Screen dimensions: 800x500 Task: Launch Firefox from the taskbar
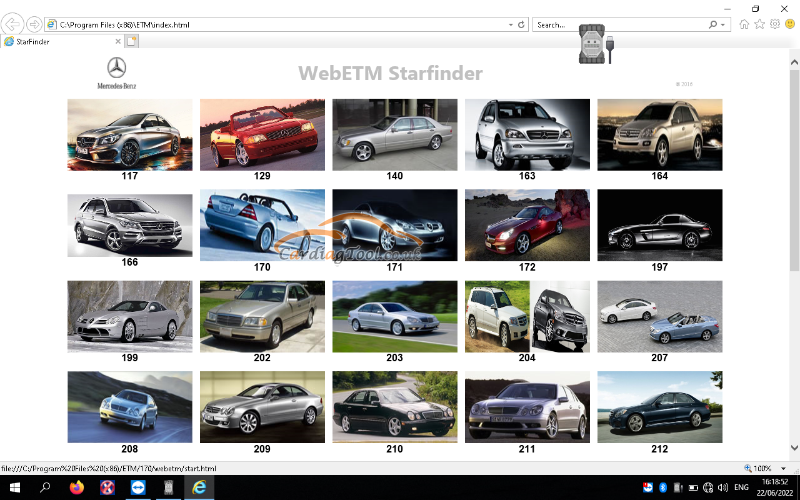coord(77,487)
